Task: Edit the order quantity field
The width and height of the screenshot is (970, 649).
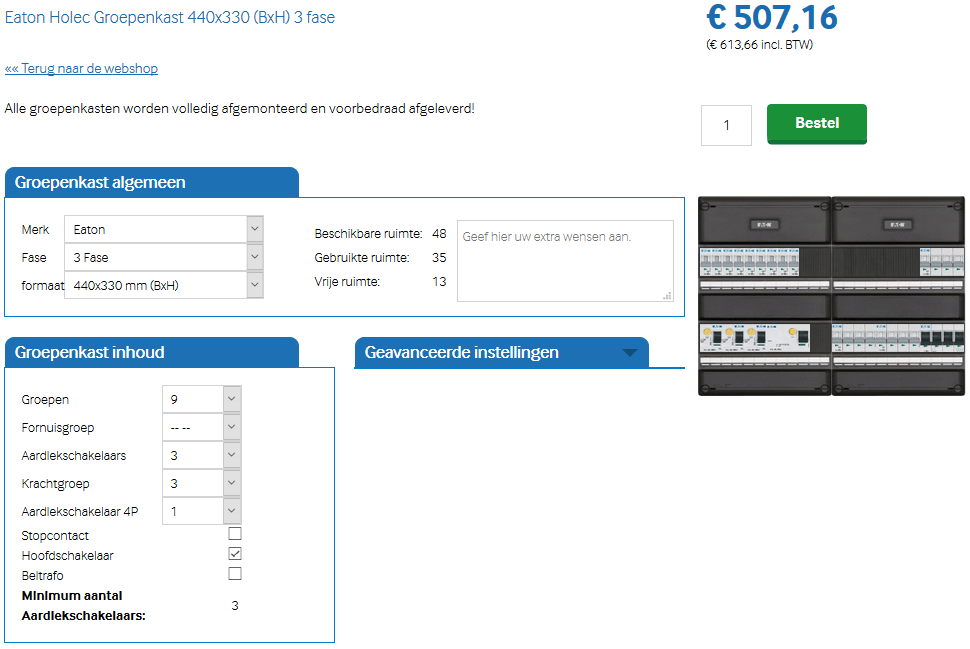Action: (726, 125)
